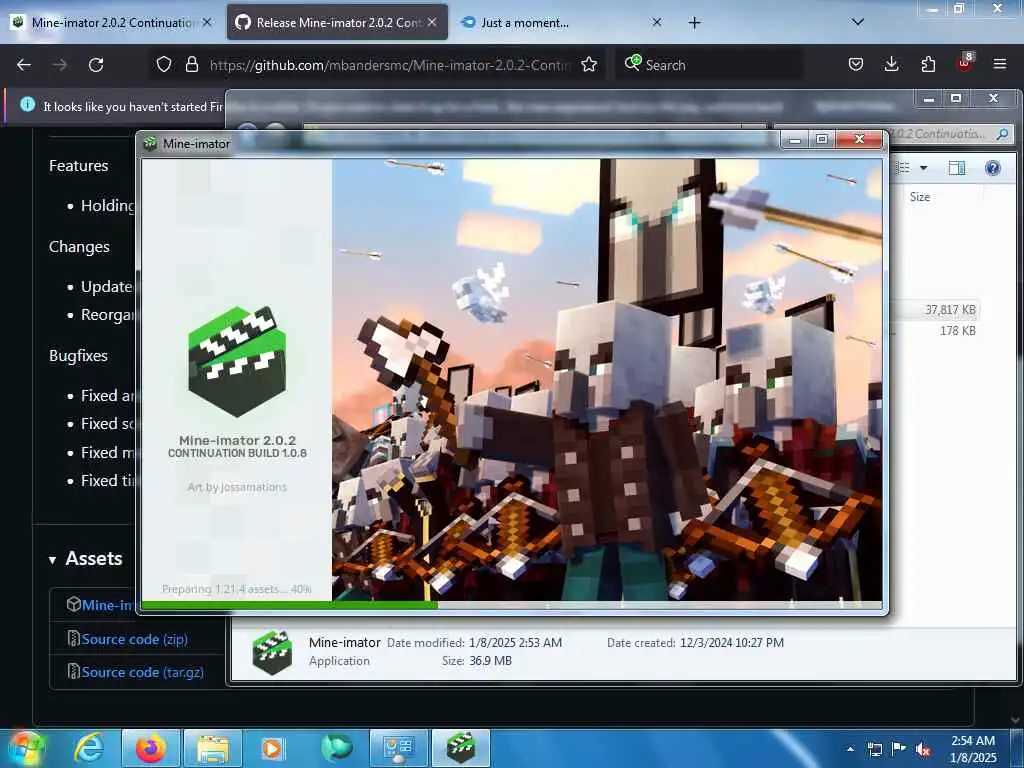The height and width of the screenshot is (768, 1024).
Task: Collapse the Assets section triangle
Action: (52, 560)
